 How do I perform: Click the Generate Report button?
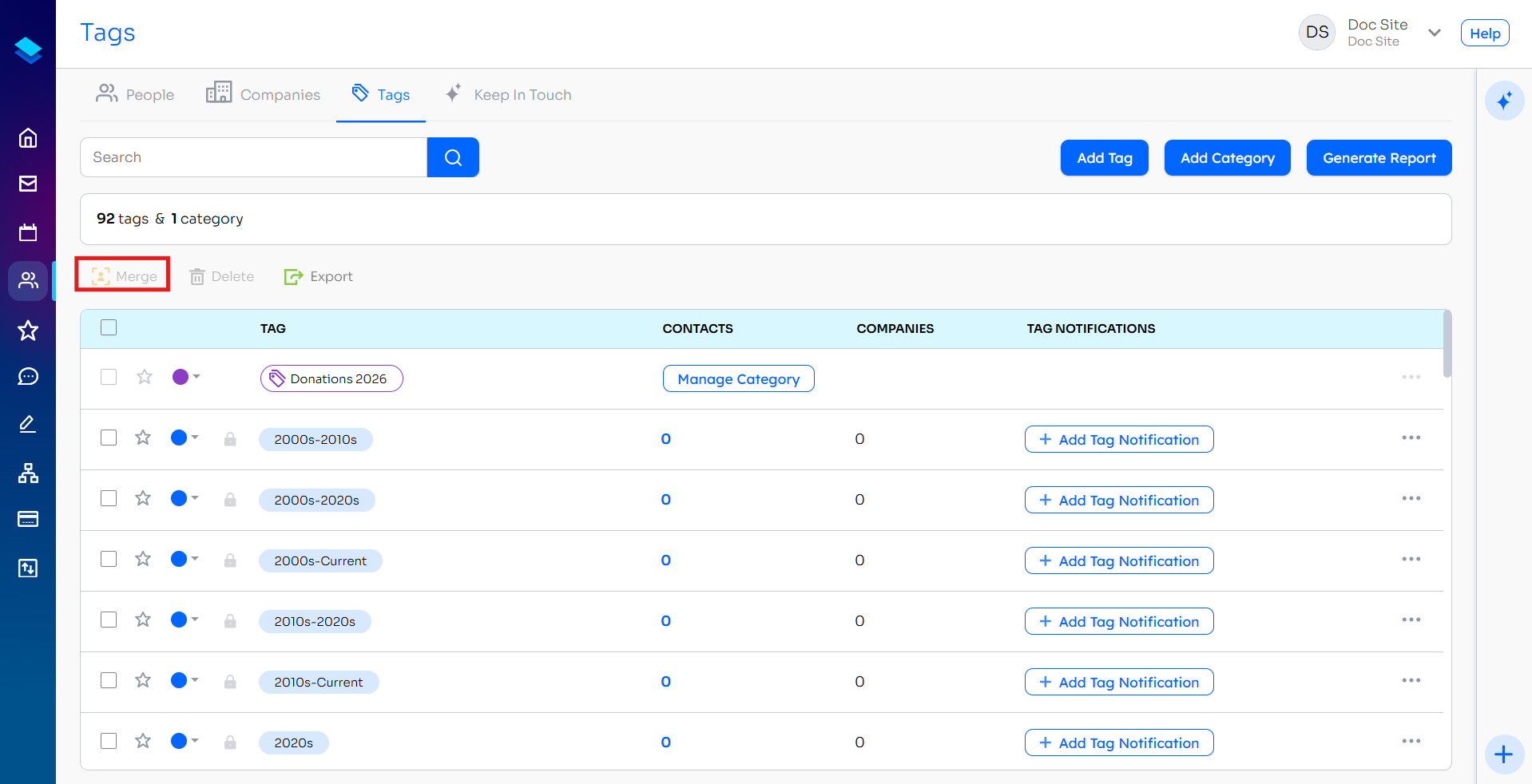click(x=1379, y=158)
